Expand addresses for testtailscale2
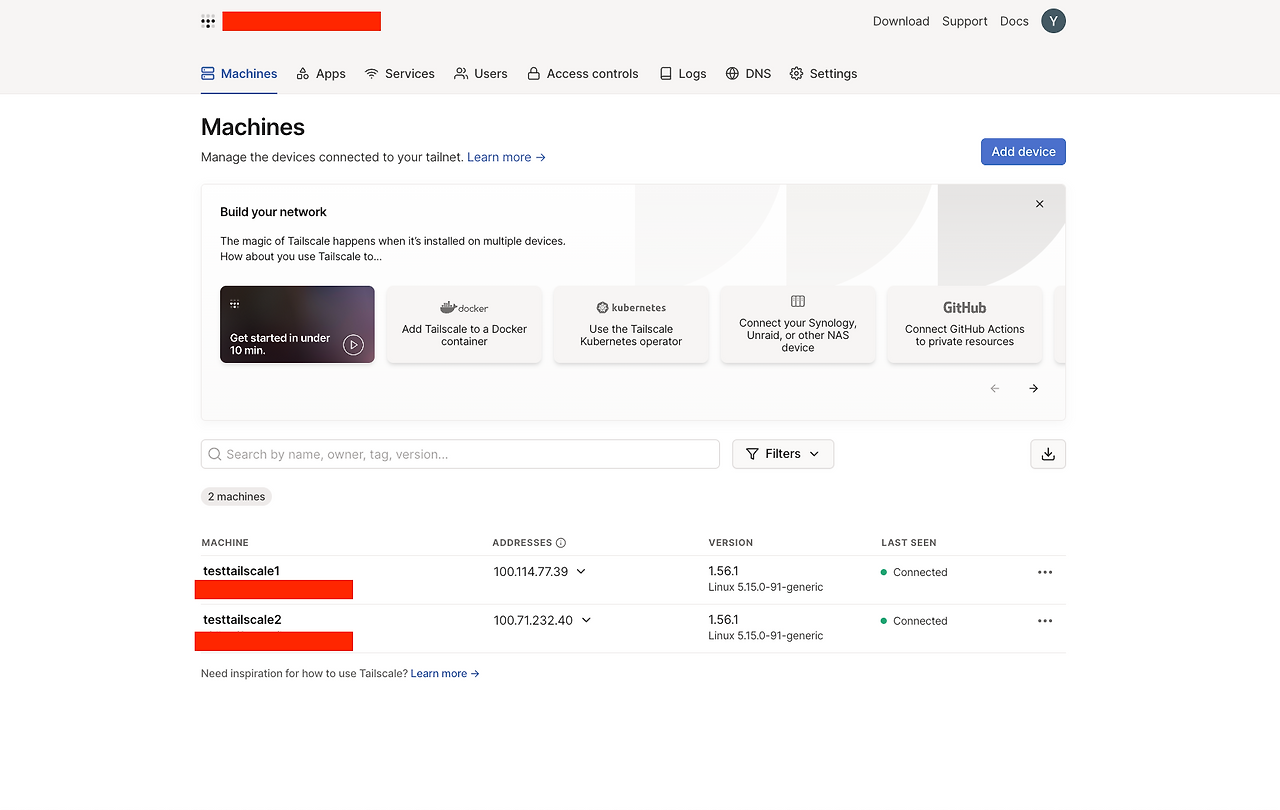Image resolution: width=1280 pixels, height=810 pixels. 586,620
